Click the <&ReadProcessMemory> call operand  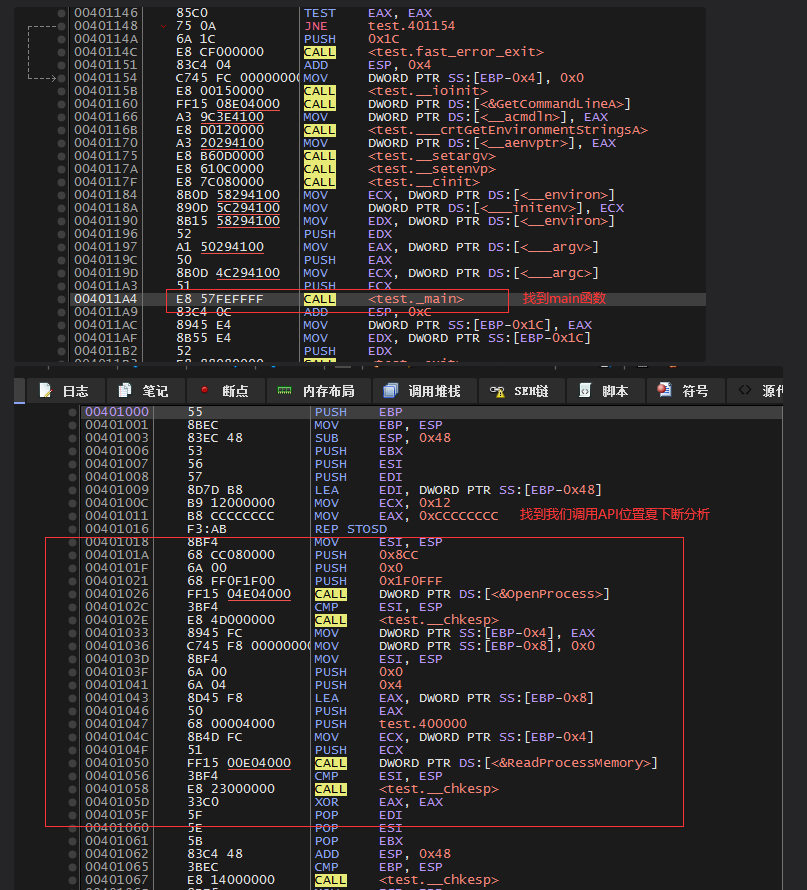point(571,763)
